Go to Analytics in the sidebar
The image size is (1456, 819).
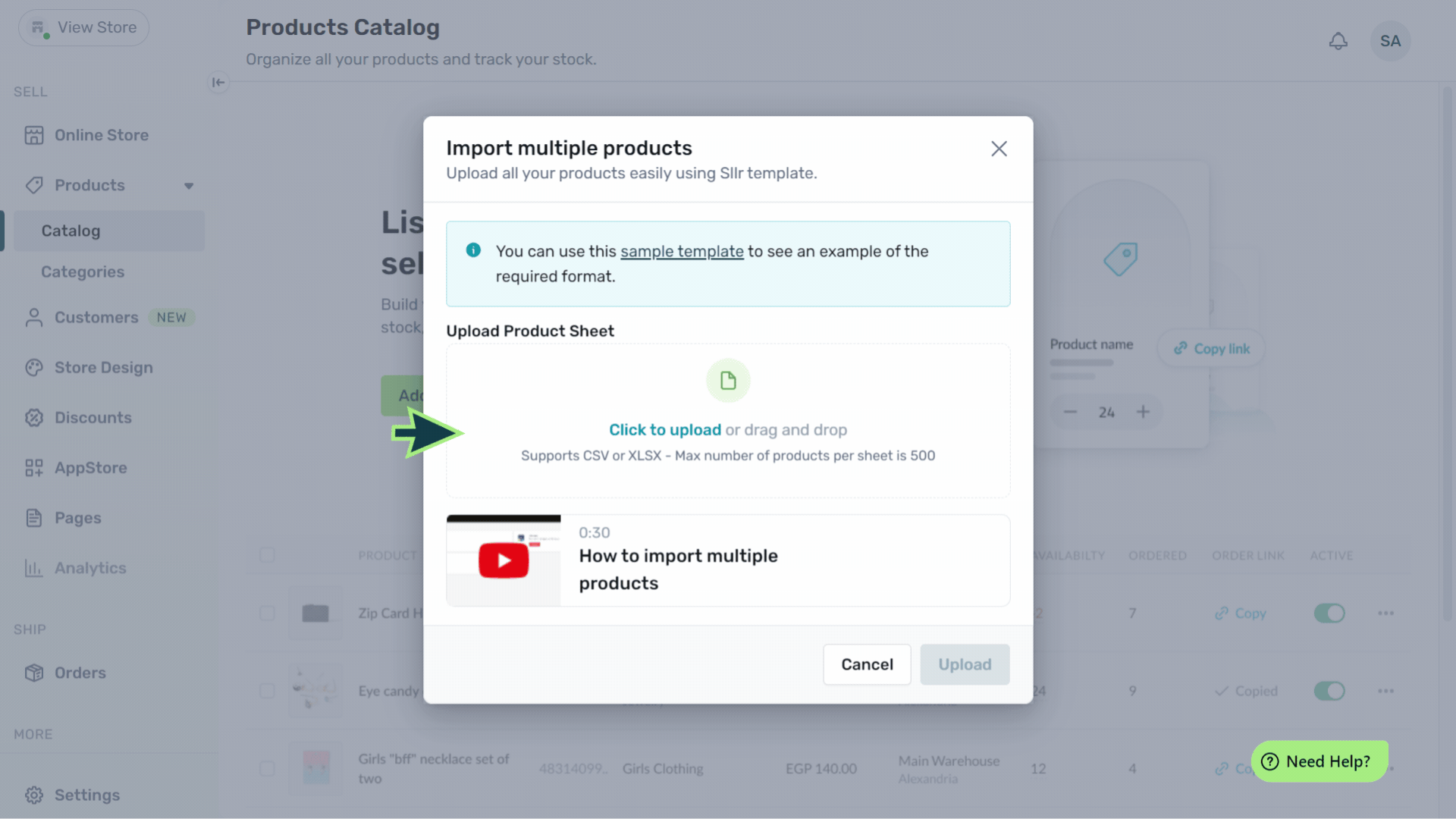click(x=90, y=568)
